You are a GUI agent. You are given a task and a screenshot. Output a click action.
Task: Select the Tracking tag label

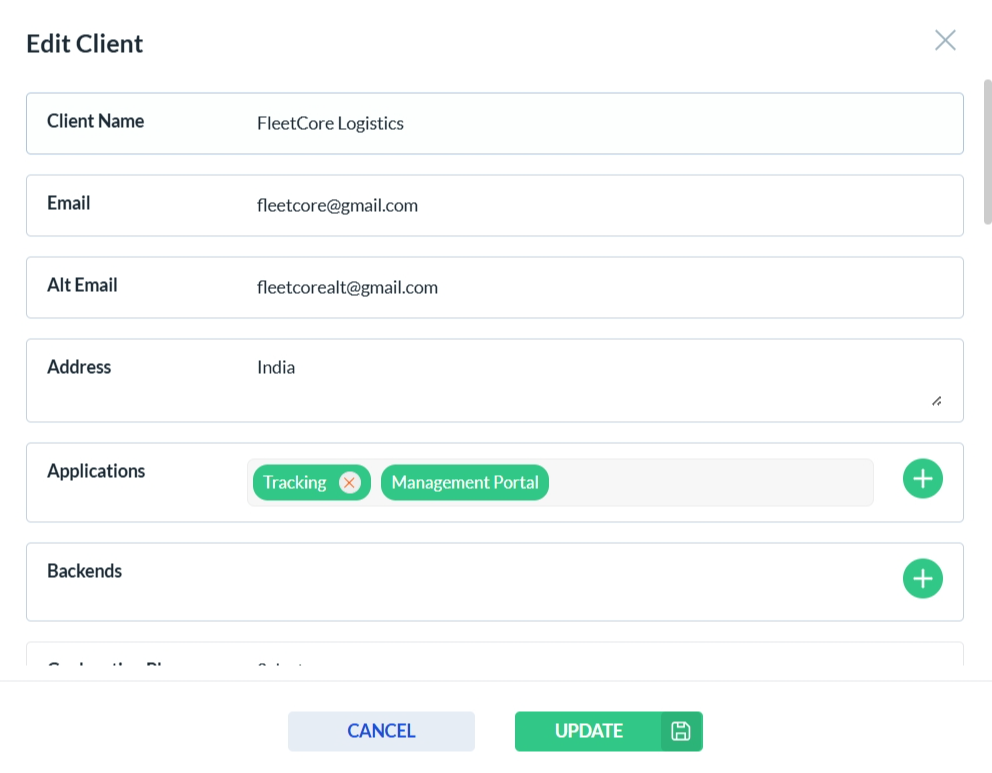coord(295,483)
